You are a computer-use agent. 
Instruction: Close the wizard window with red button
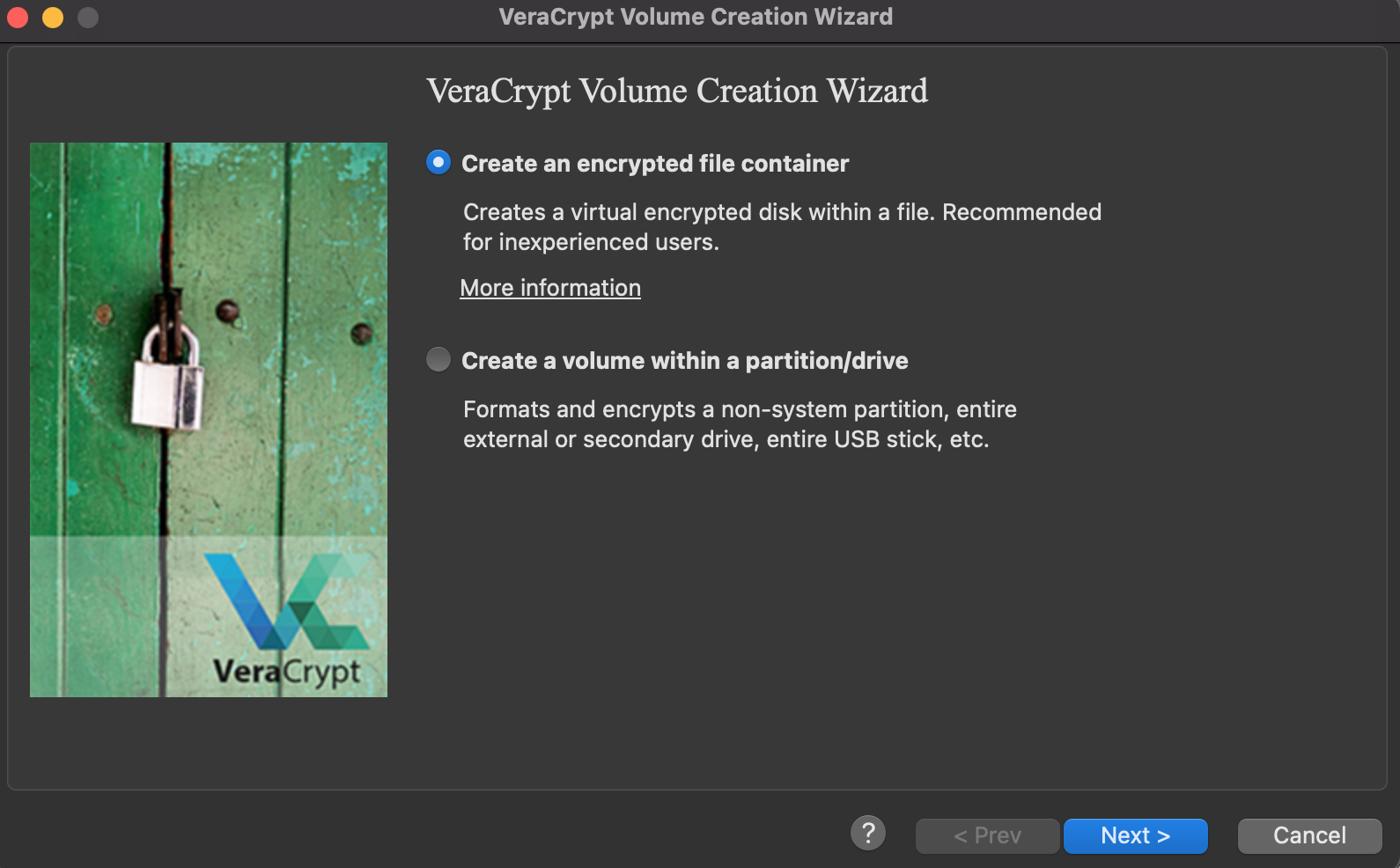(x=18, y=17)
